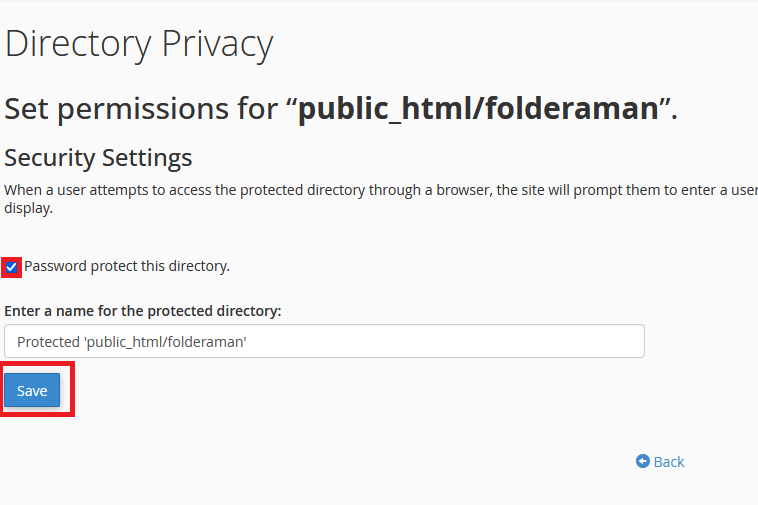
Task: Click into the protected directory name field
Action: coord(324,341)
